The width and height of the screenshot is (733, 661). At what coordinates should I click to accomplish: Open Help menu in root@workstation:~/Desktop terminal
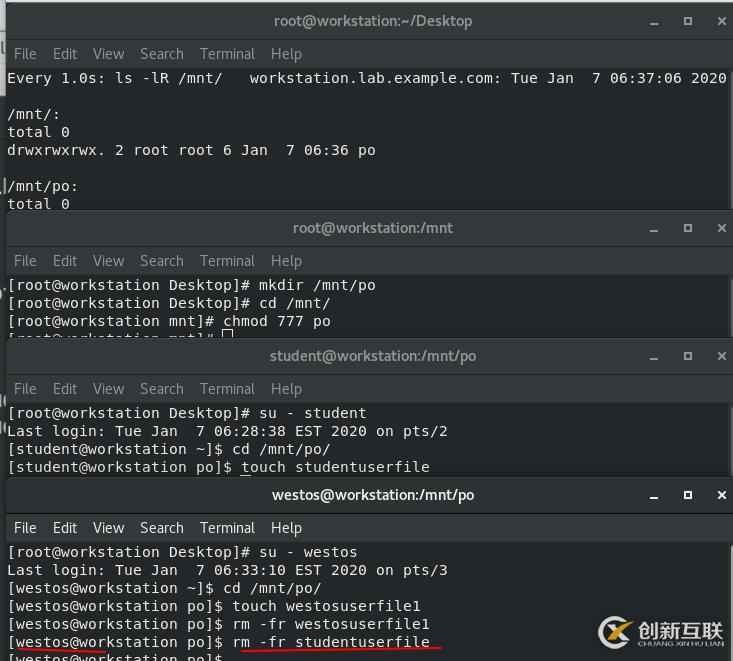click(286, 54)
